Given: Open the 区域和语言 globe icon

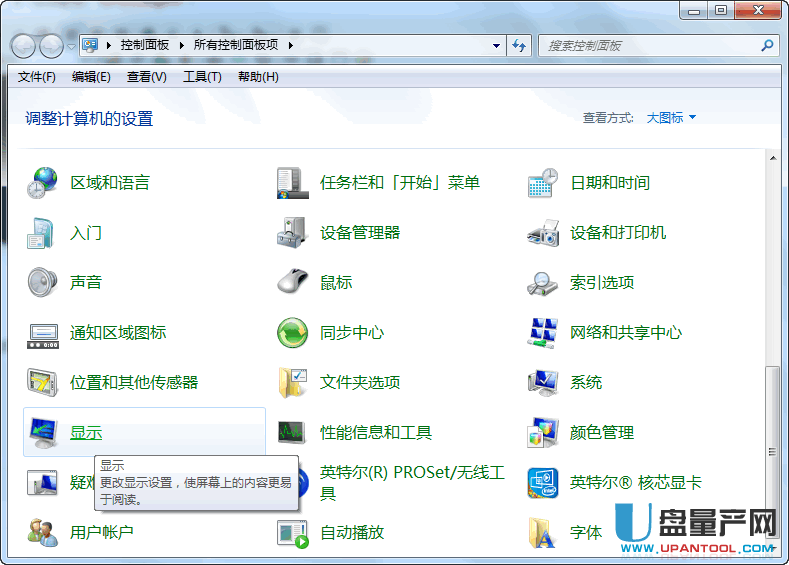Looking at the screenshot, I should click(43, 183).
